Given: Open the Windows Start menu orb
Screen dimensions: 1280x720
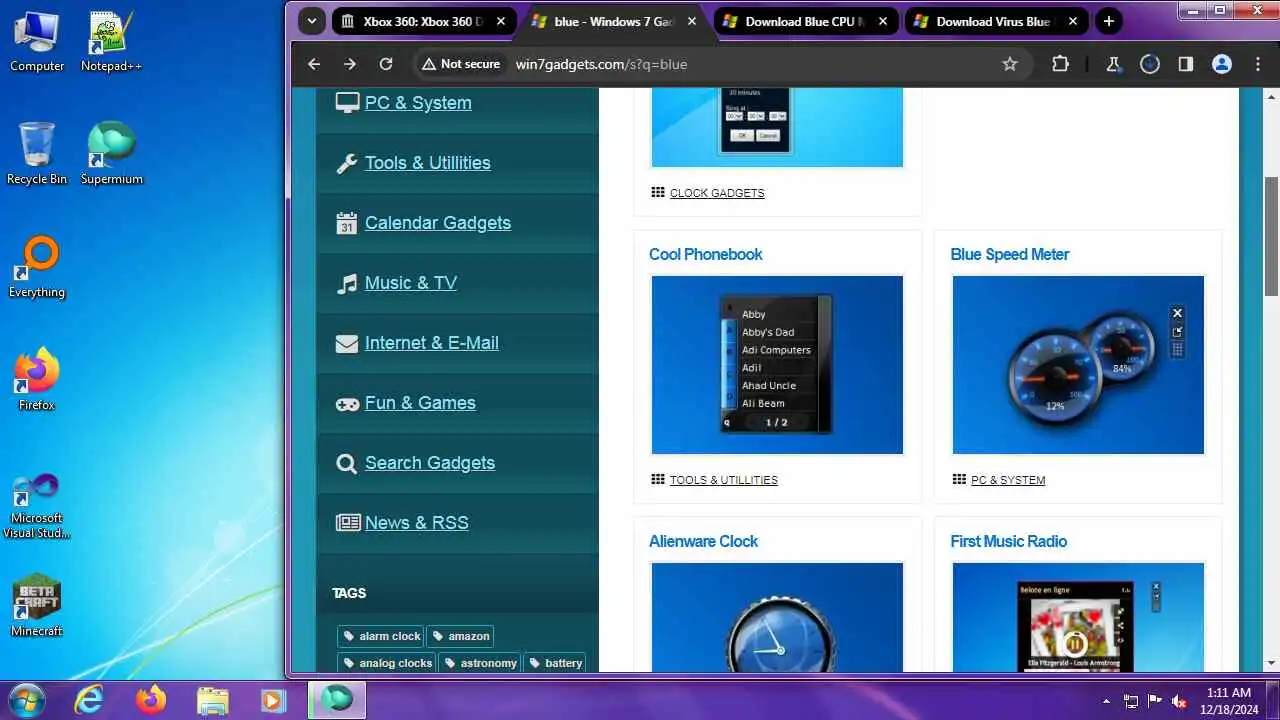Looking at the screenshot, I should pyautogui.click(x=26, y=699).
